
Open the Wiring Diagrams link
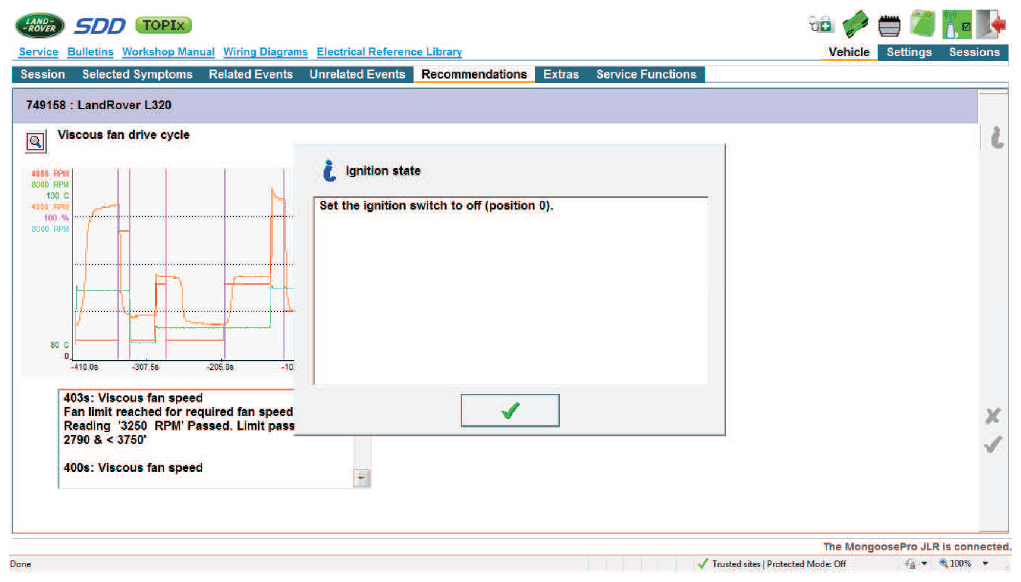click(265, 52)
